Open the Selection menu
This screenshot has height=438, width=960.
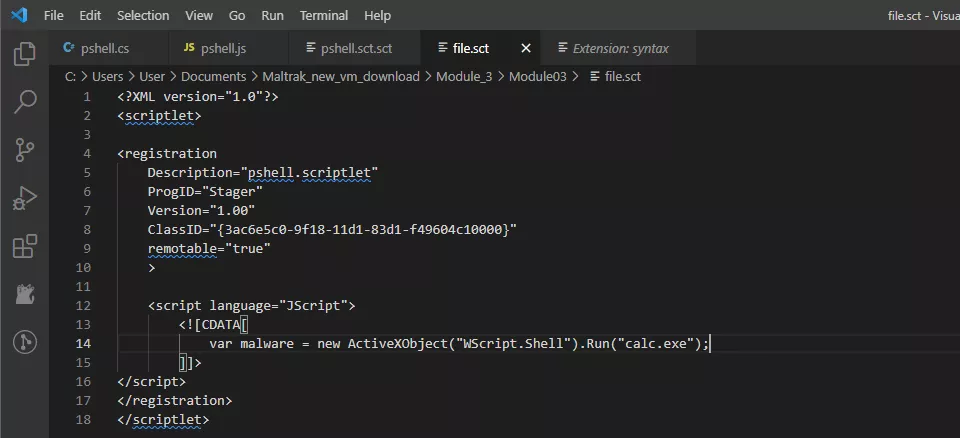(143, 16)
